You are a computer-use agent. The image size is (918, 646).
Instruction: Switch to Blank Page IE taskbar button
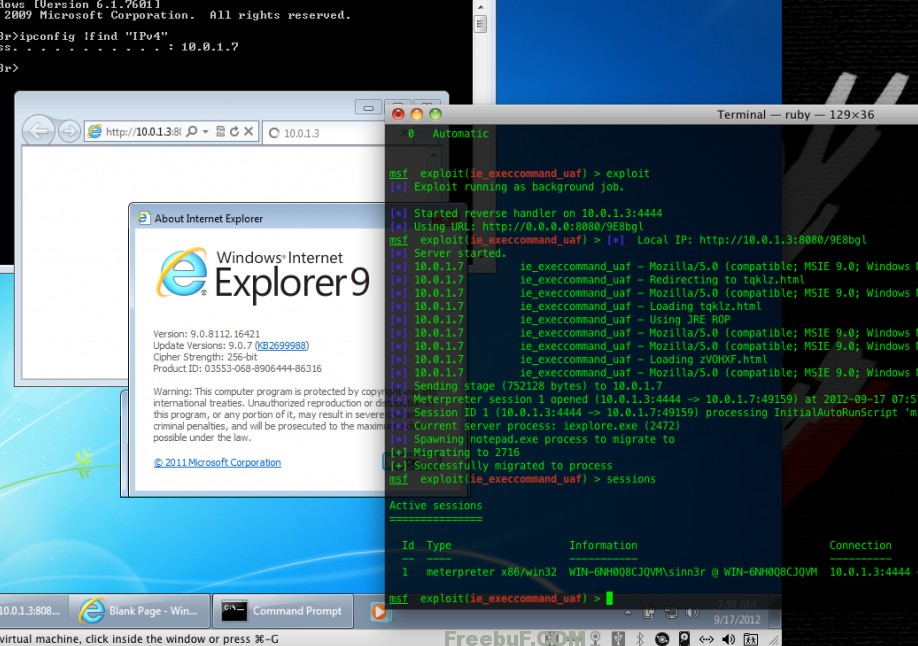tap(141, 611)
